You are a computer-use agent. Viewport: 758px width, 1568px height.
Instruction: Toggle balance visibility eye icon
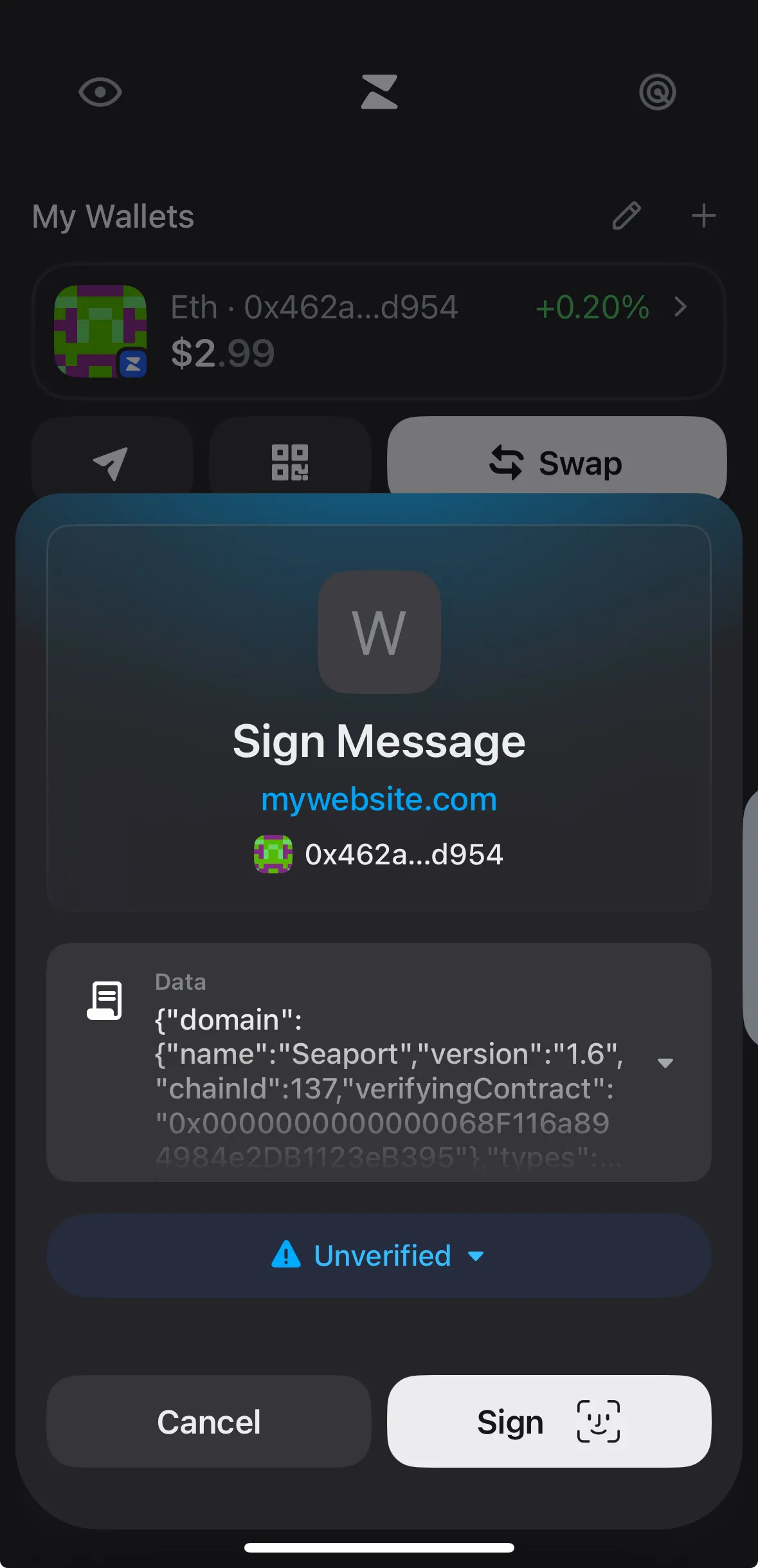pyautogui.click(x=100, y=92)
